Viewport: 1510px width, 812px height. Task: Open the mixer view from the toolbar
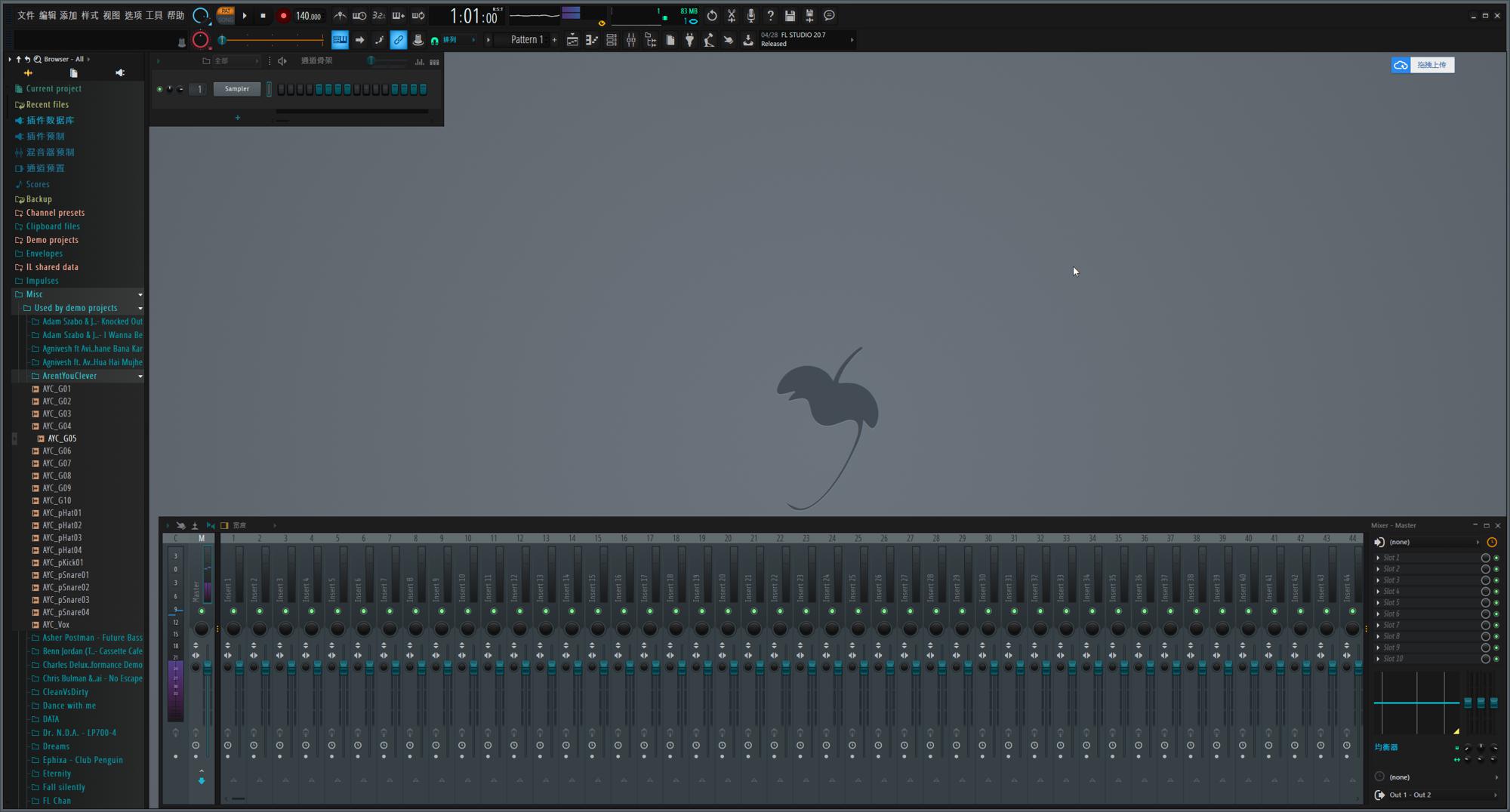[x=631, y=40]
